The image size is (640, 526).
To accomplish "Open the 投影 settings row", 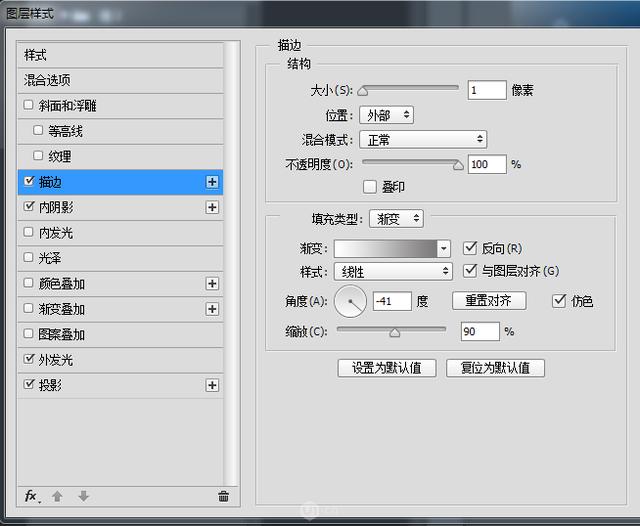I will (x=120, y=385).
